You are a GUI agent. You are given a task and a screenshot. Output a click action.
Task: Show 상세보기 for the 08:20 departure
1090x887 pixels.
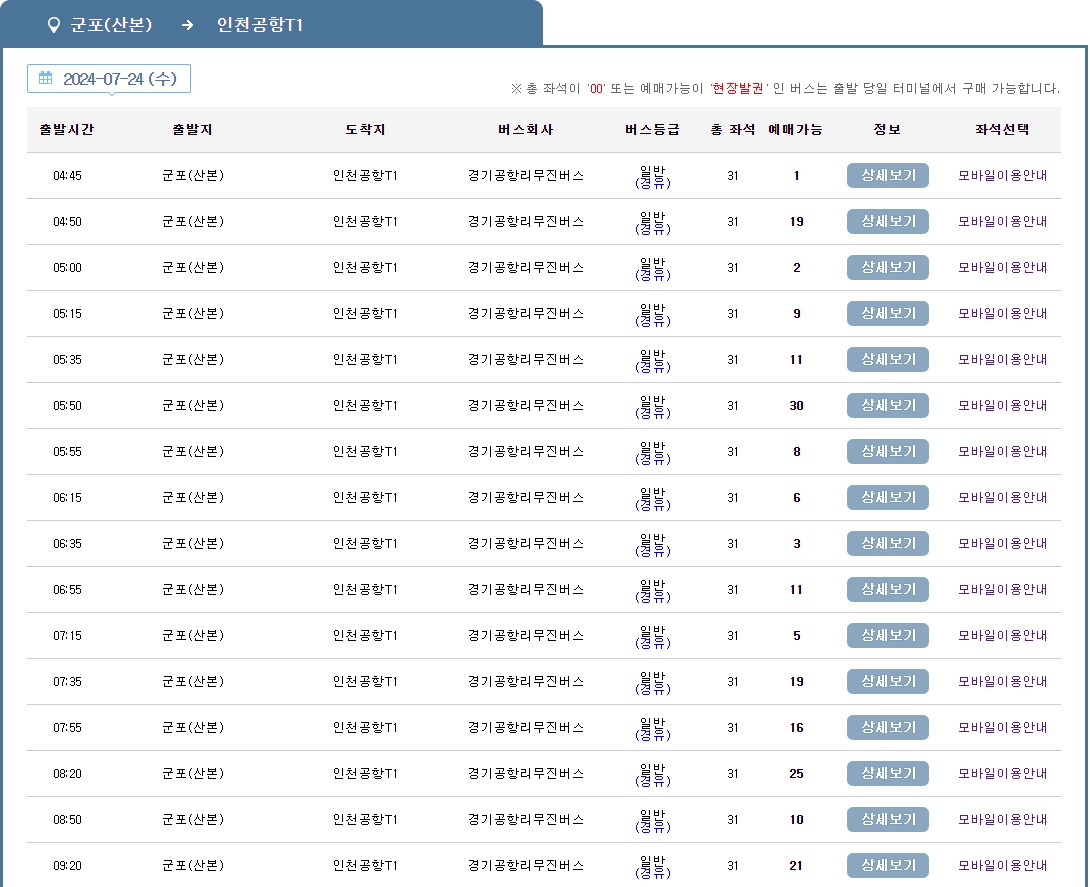click(888, 773)
